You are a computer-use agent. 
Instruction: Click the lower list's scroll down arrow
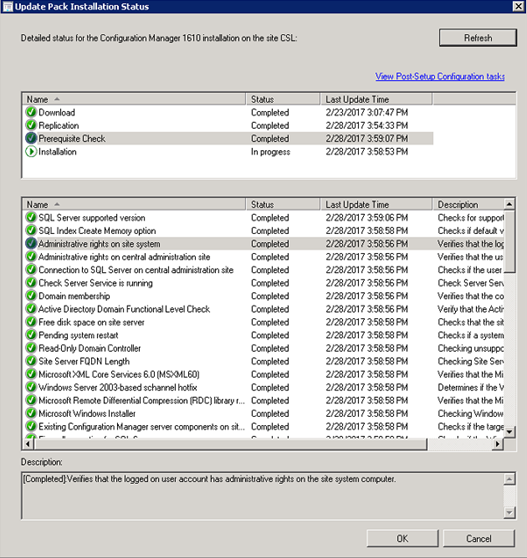509,432
